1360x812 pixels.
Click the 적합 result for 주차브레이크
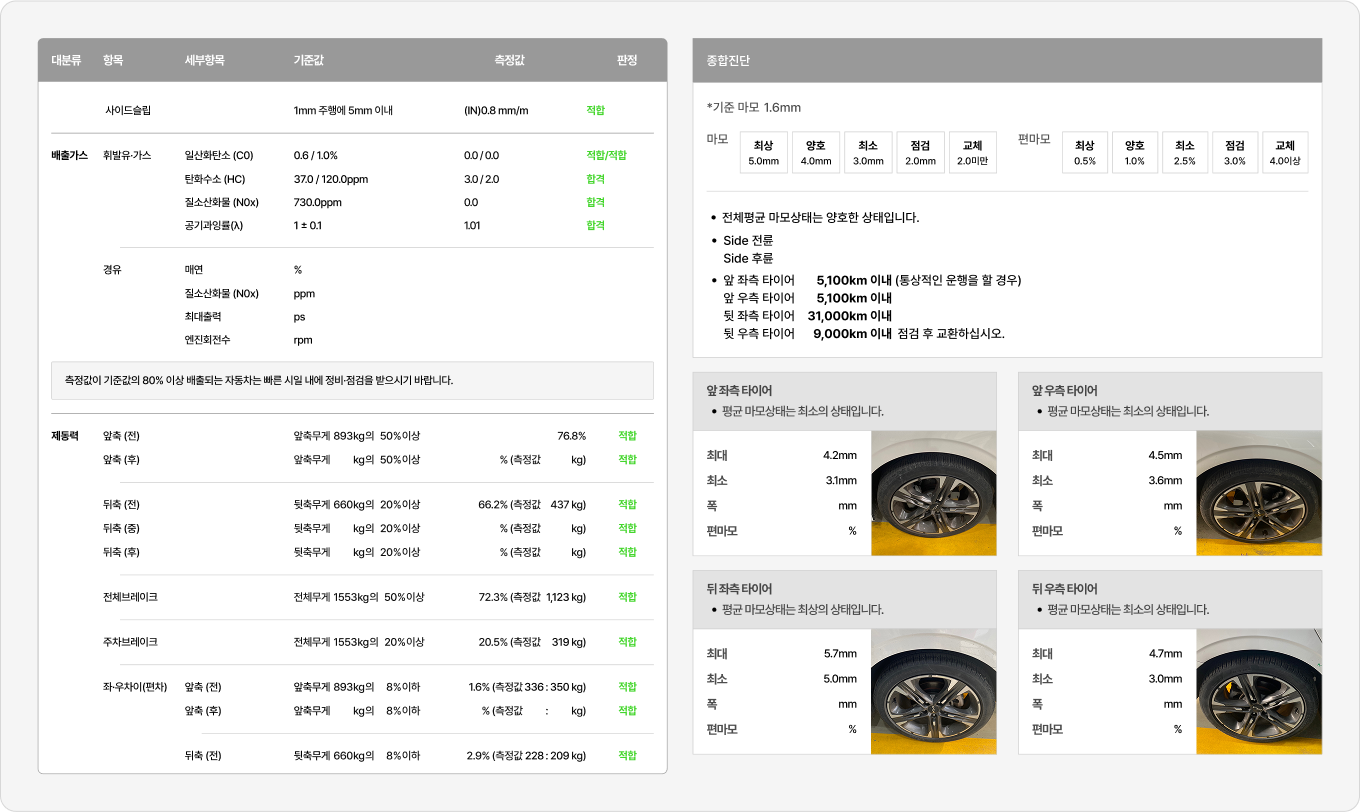pos(627,642)
